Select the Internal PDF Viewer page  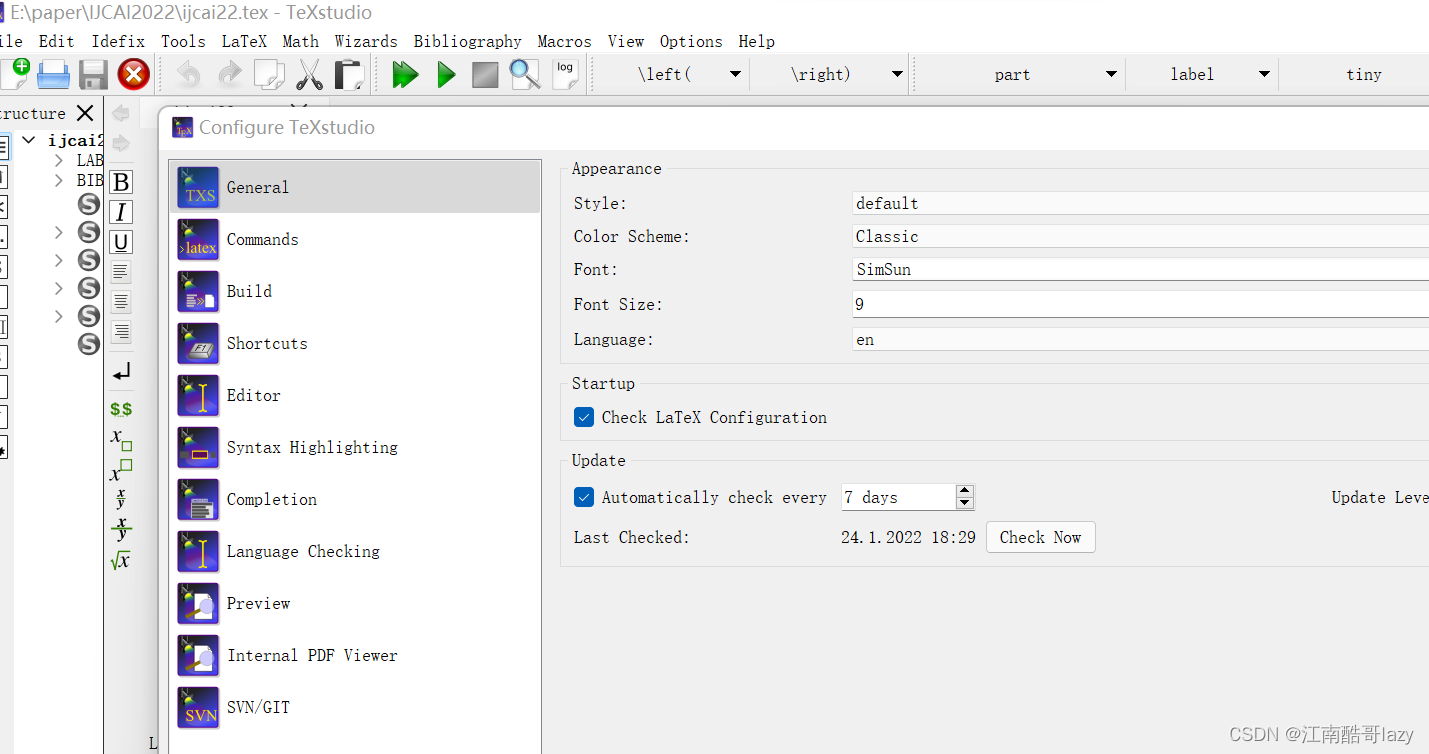[x=355, y=655]
